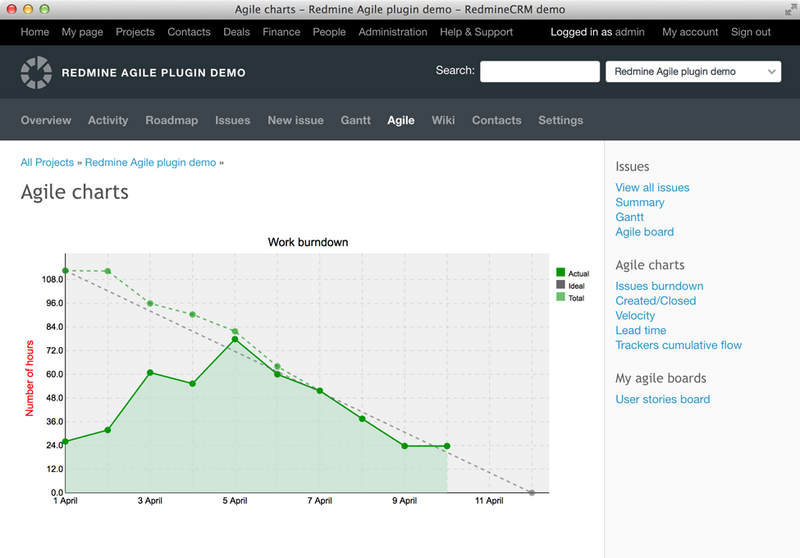Image resolution: width=800 pixels, height=558 pixels.
Task: Open the My account link
Action: pos(690,32)
